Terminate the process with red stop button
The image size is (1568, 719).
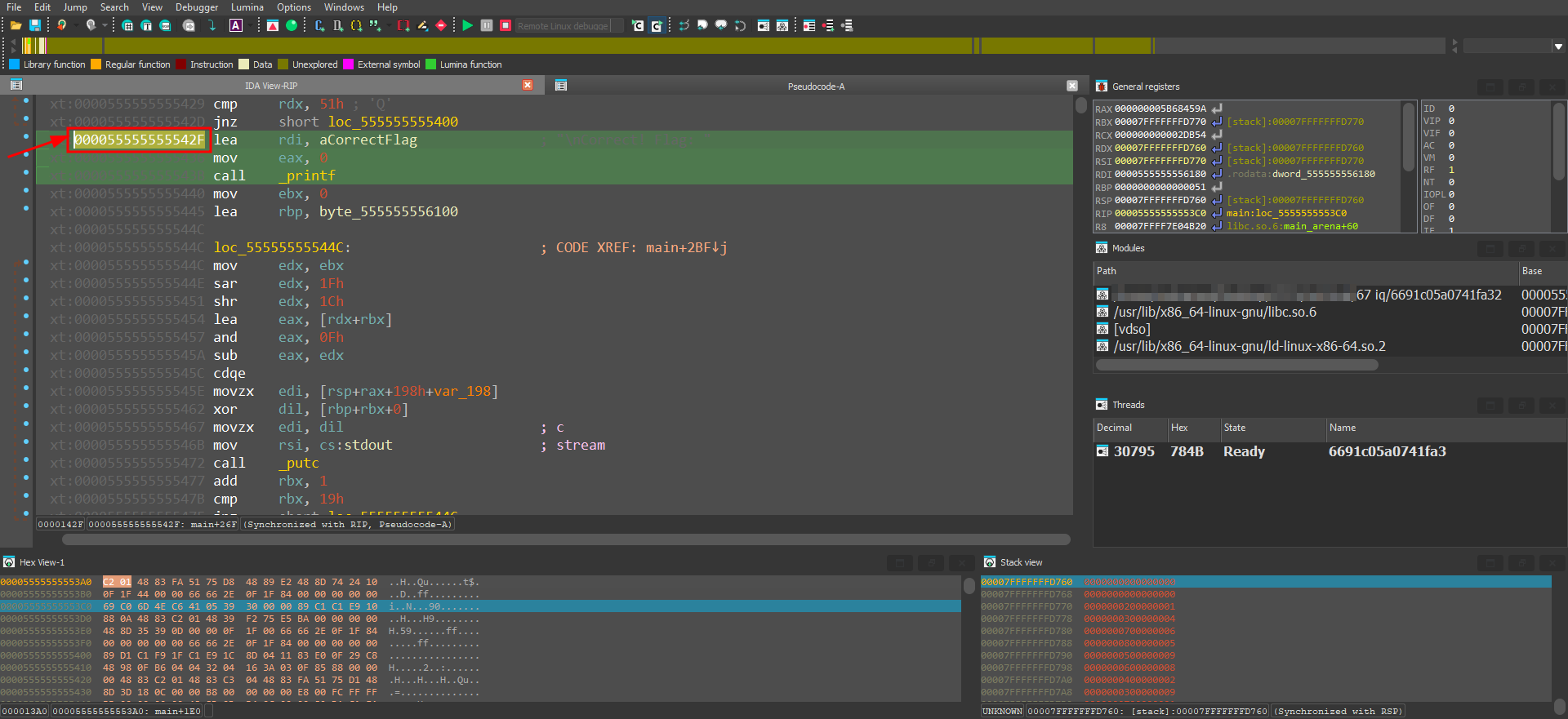point(506,25)
